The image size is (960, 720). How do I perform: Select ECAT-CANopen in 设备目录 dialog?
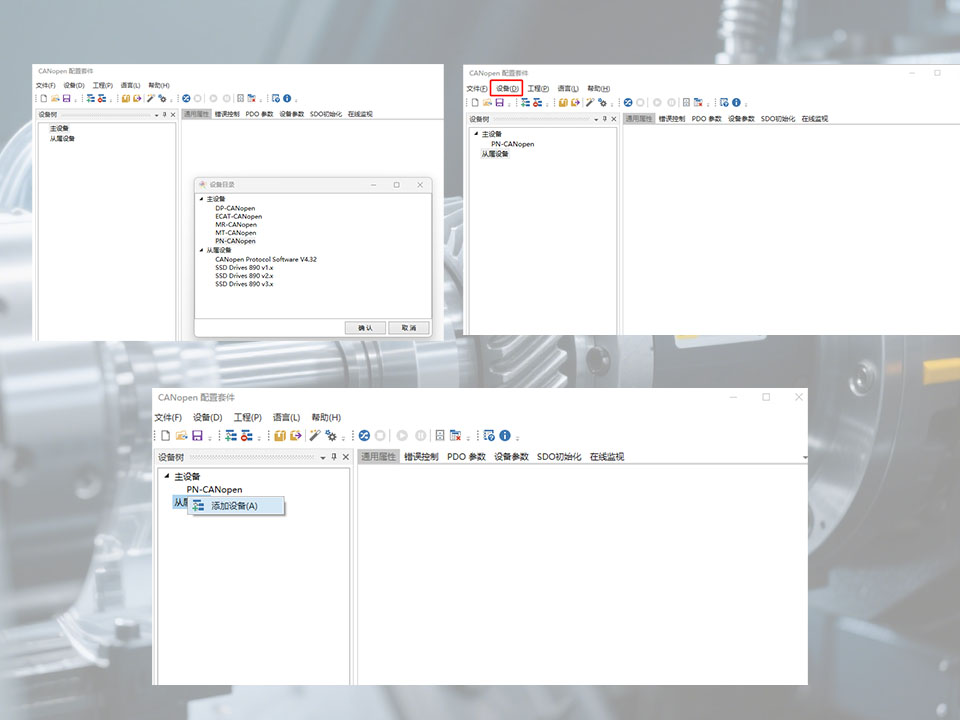click(x=238, y=216)
